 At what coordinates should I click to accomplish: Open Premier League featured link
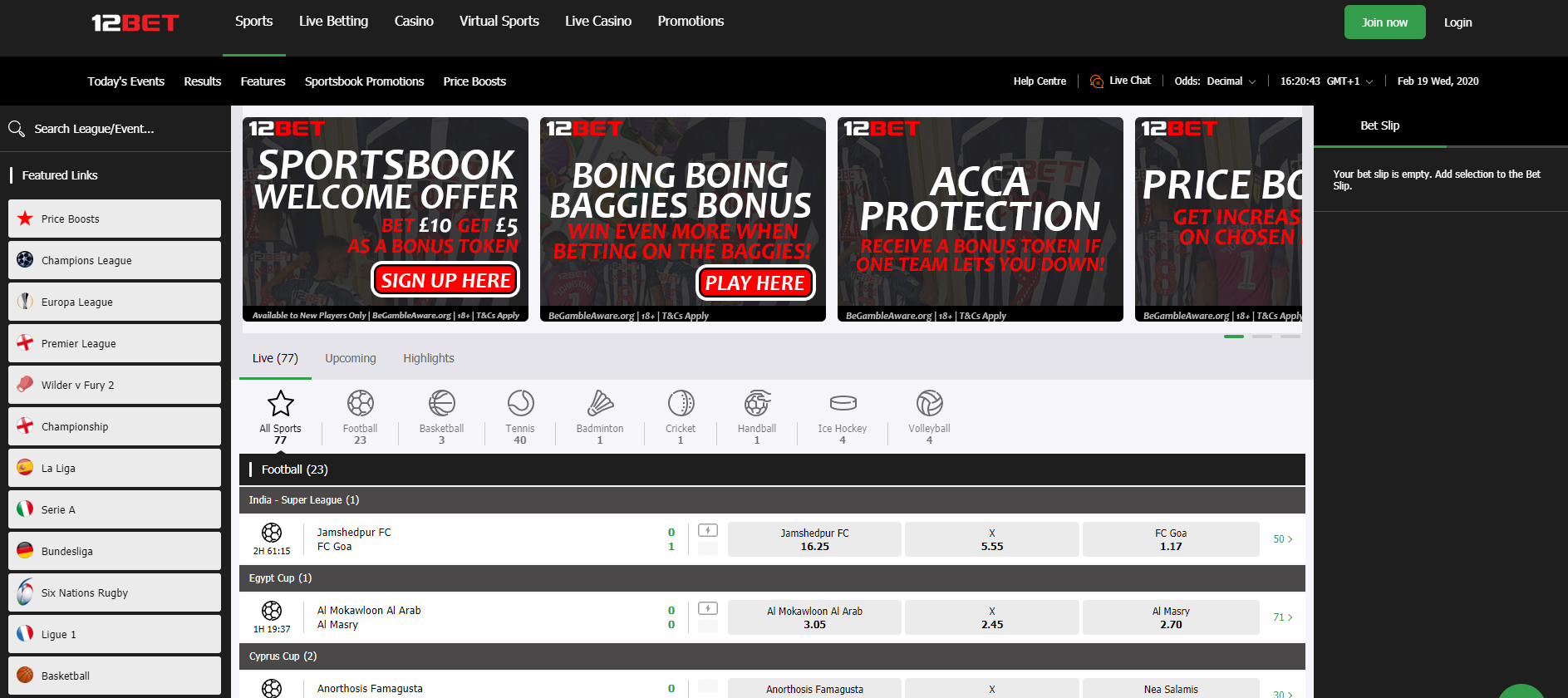click(115, 343)
